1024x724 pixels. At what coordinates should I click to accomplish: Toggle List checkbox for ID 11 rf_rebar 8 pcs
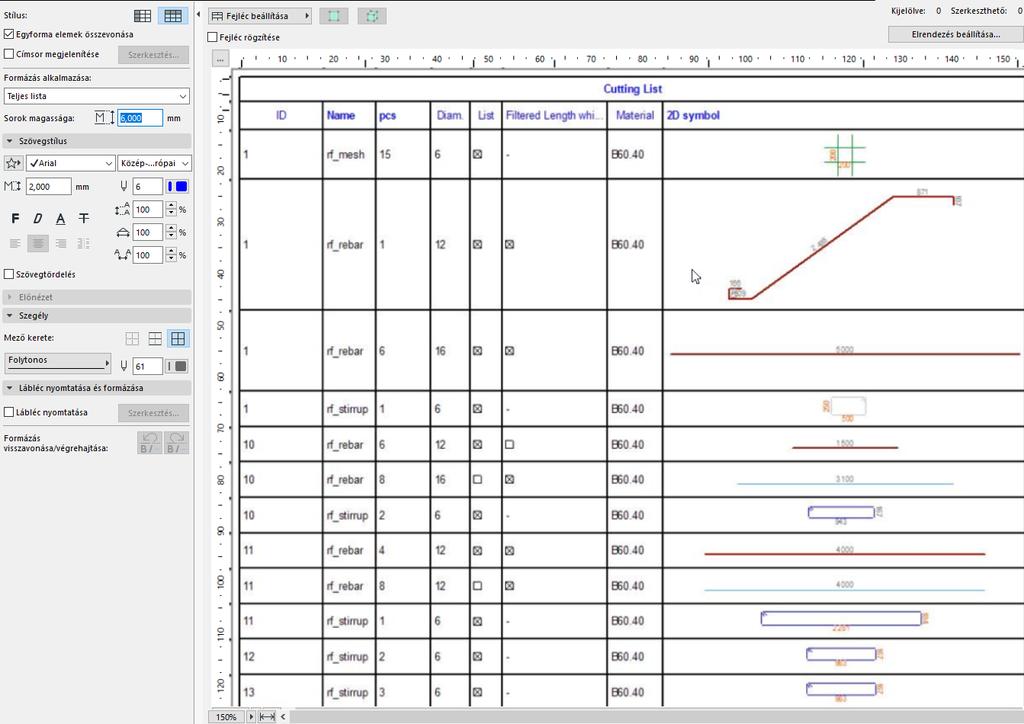[x=477, y=586]
